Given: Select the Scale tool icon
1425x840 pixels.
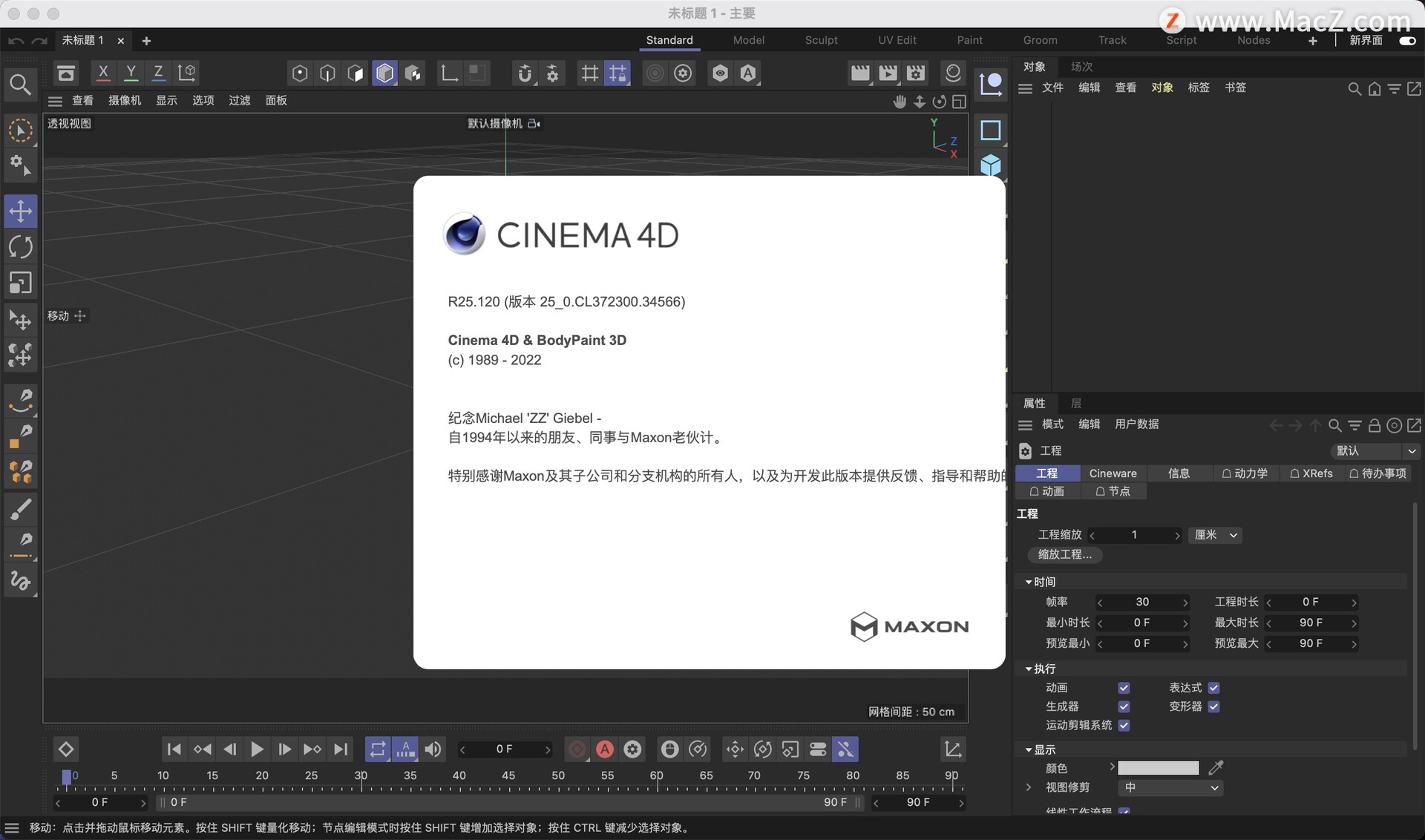Looking at the screenshot, I should point(21,283).
